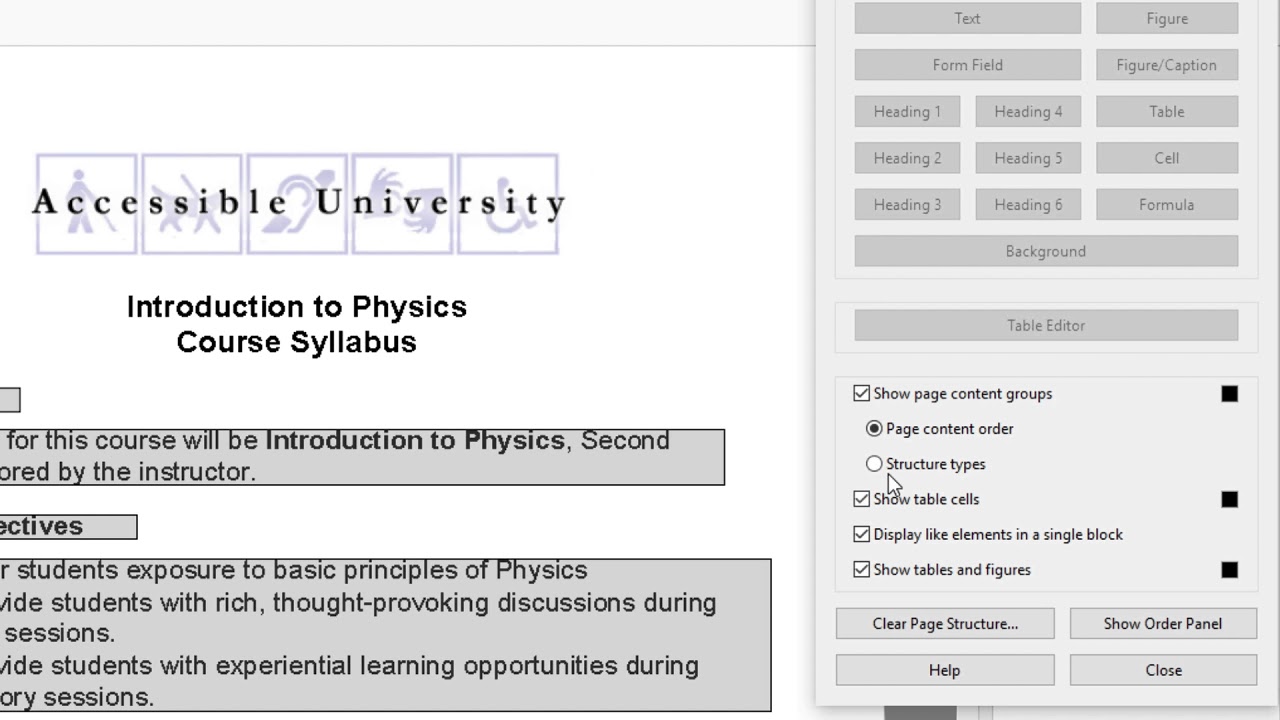Toggle Show table cells checkbox
The width and height of the screenshot is (1280, 720).
tap(862, 499)
